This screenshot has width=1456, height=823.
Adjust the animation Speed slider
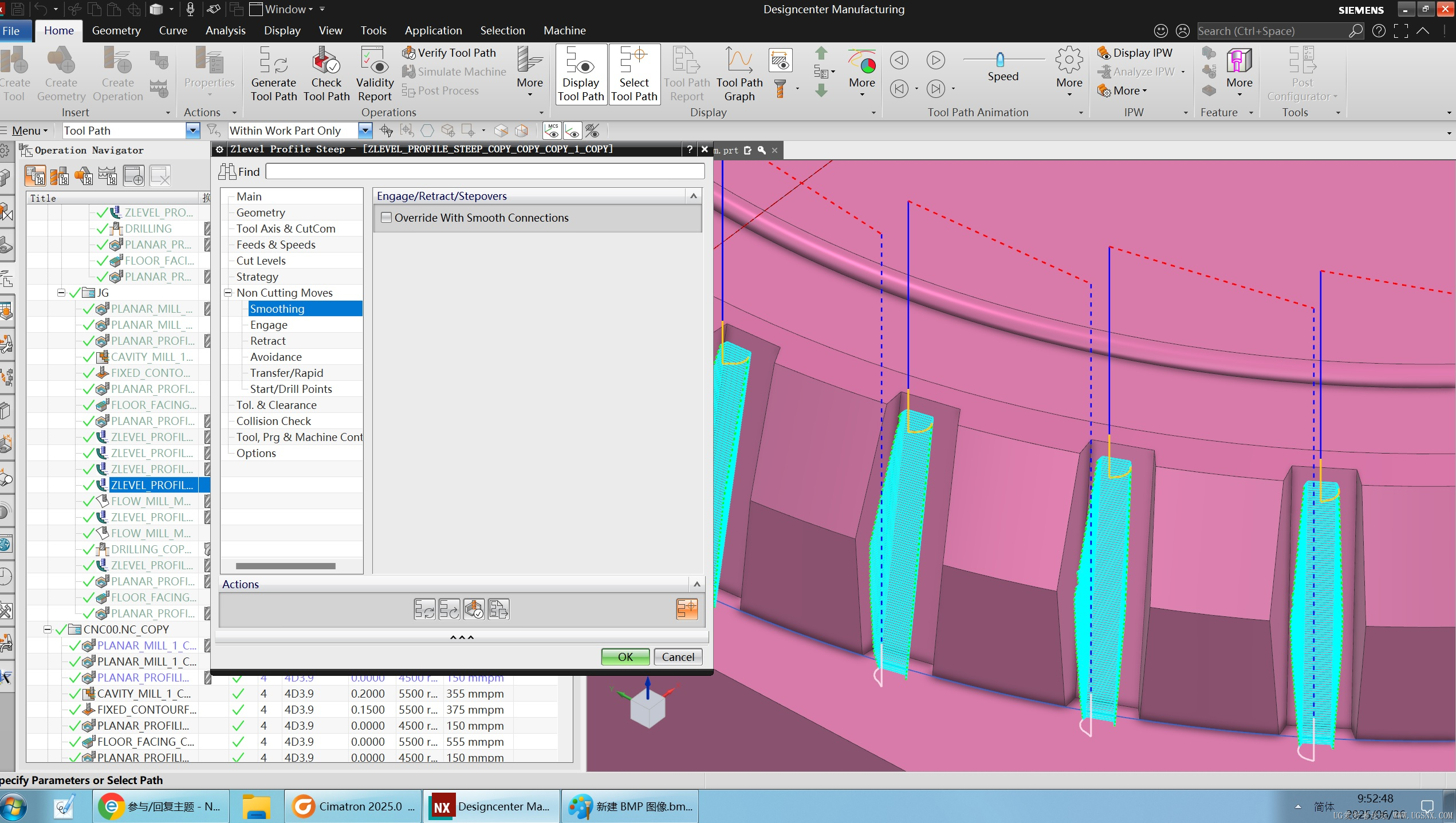[1000, 59]
